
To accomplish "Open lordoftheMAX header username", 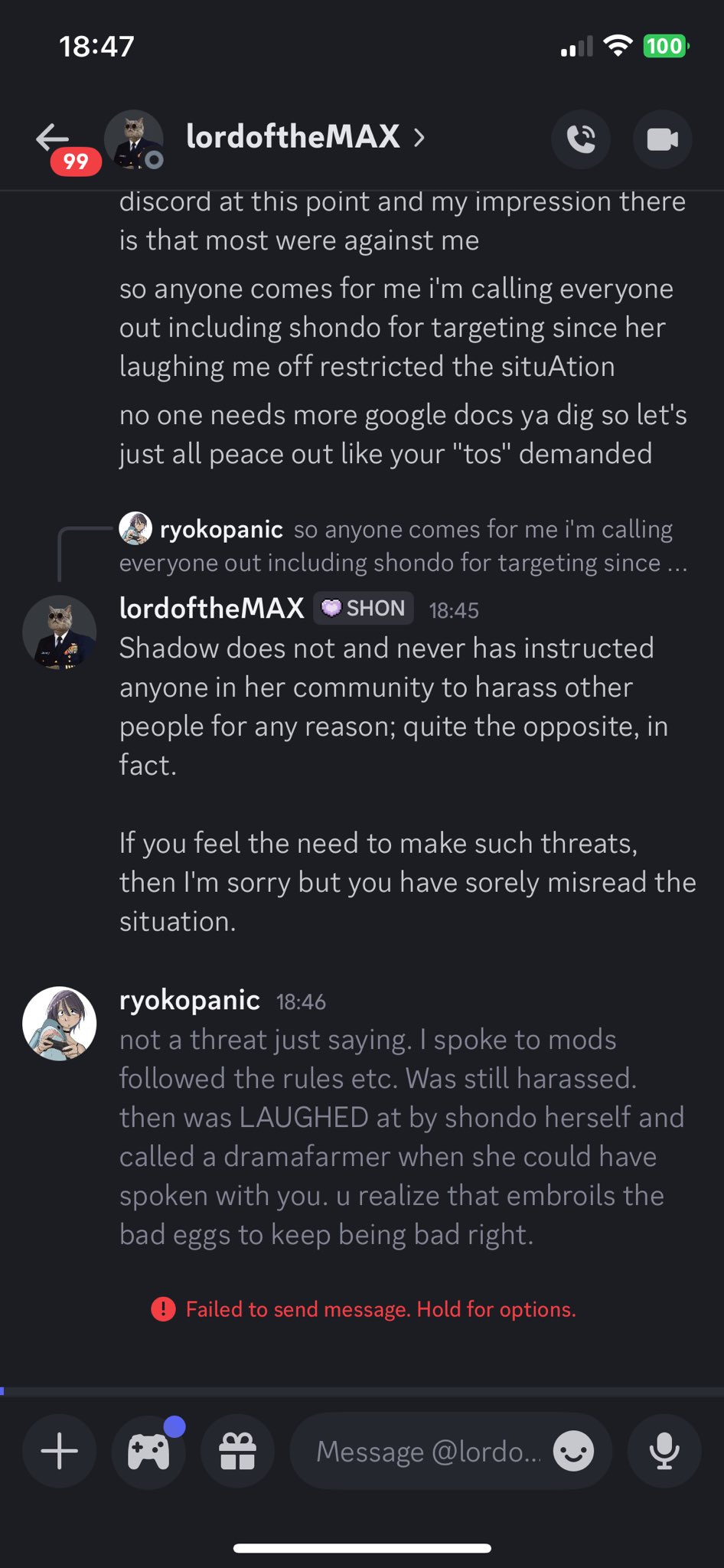I will pyautogui.click(x=292, y=138).
